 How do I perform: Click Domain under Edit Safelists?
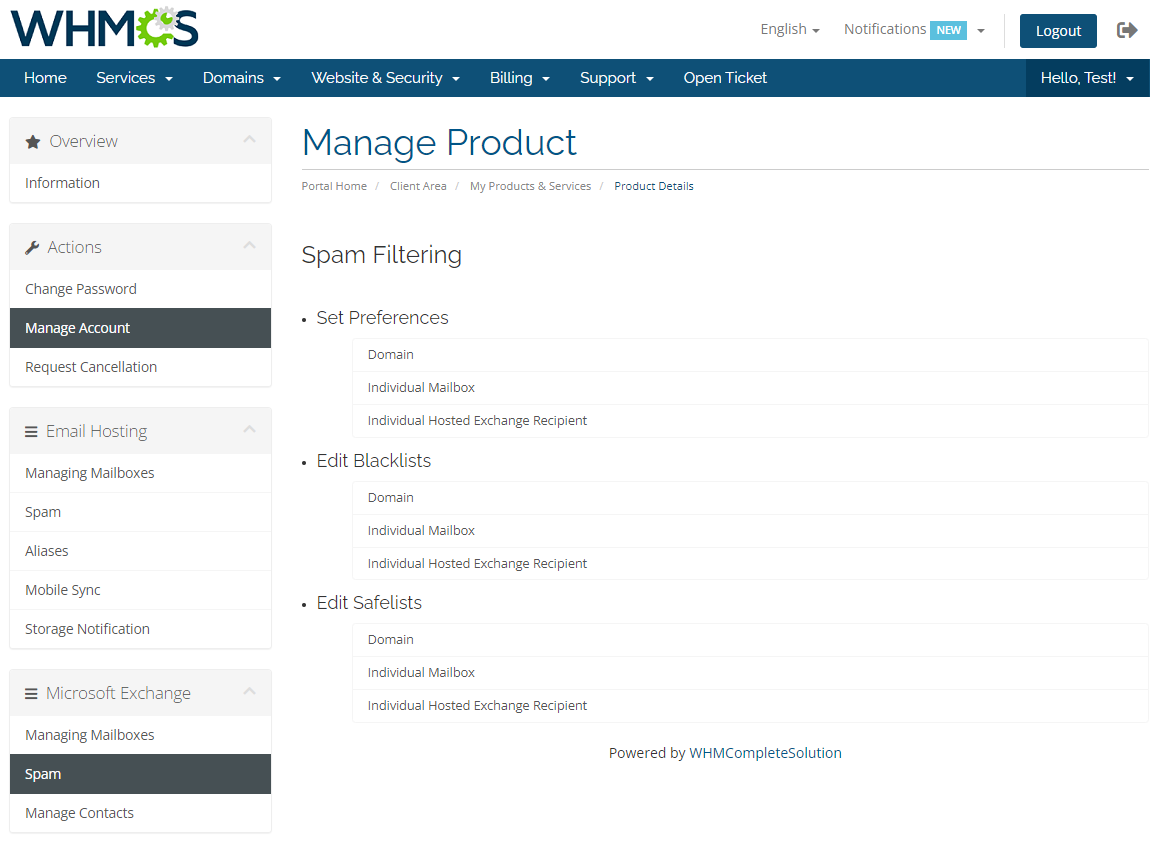click(750, 640)
